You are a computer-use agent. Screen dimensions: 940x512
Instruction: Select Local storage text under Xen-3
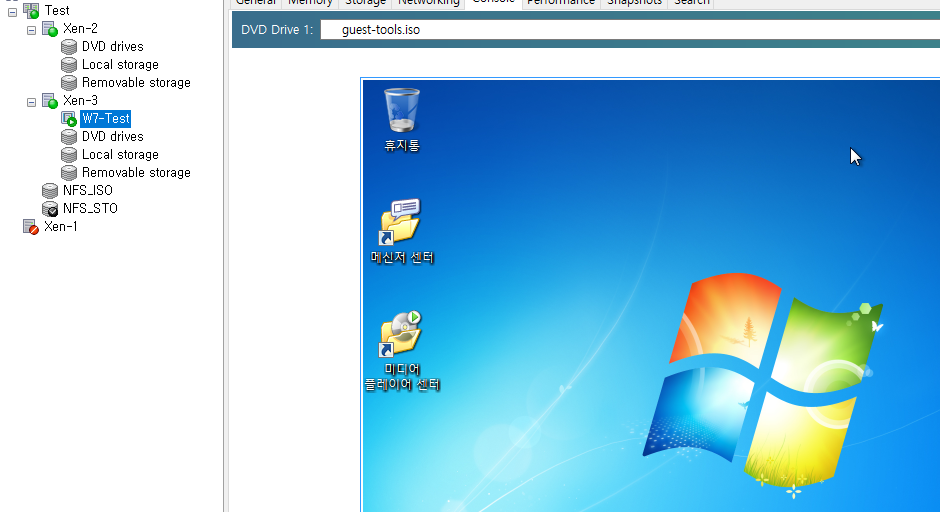tap(120, 155)
